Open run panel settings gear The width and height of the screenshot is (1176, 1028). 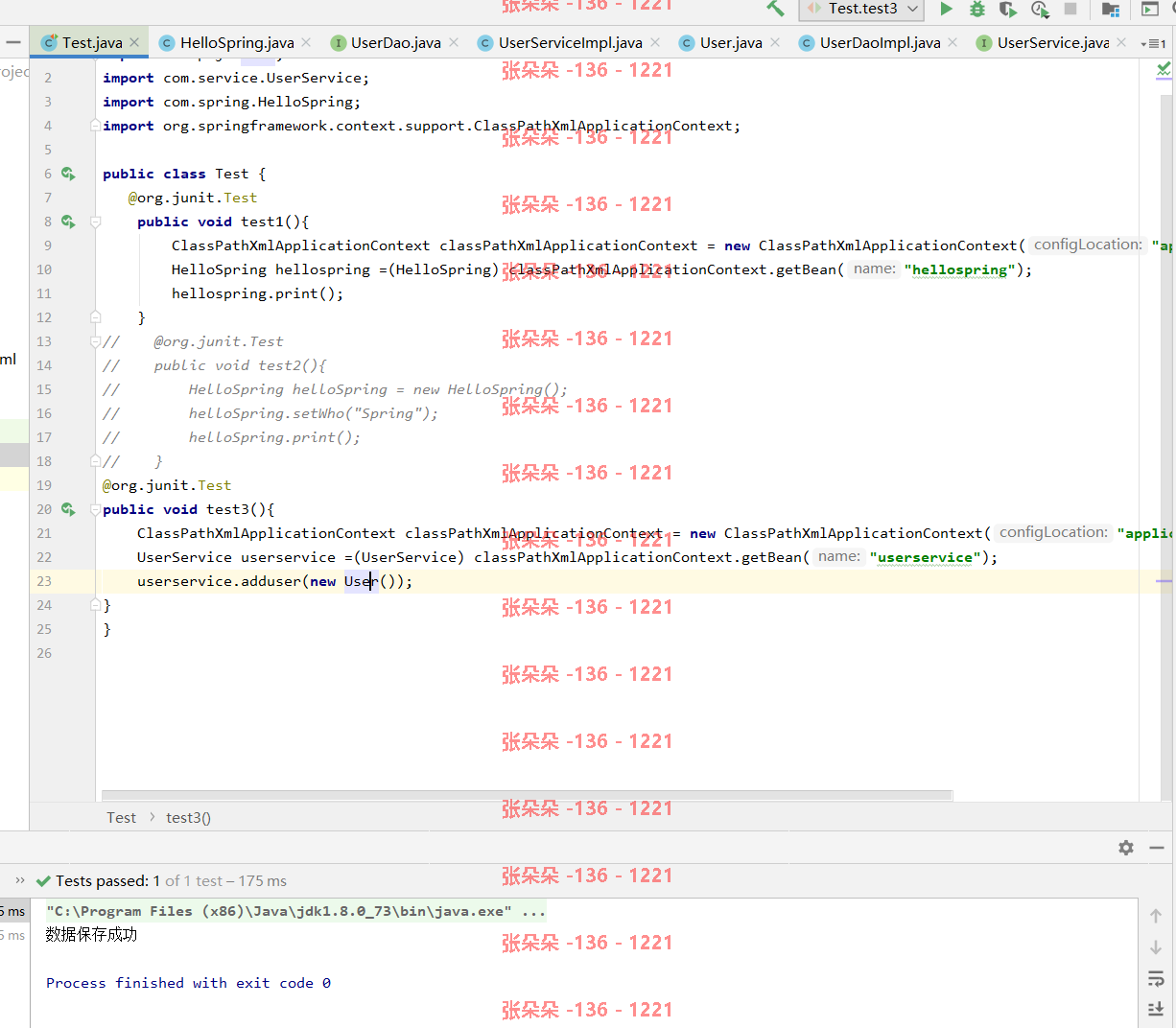1126,848
